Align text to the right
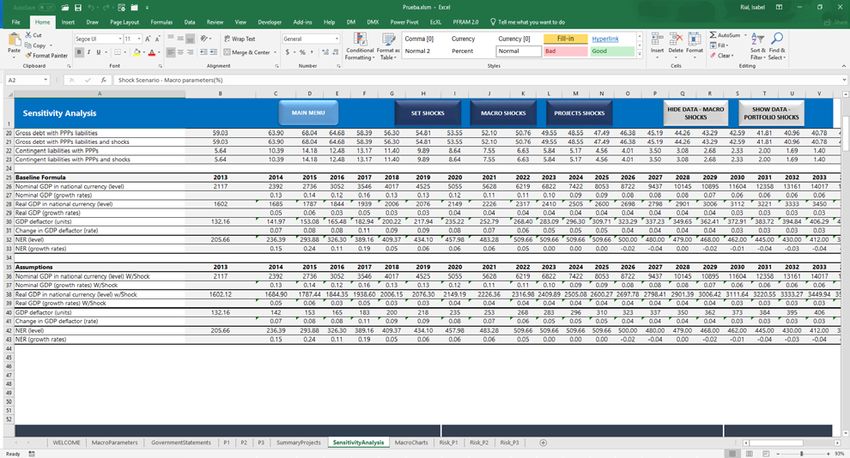 click(x=190, y=53)
